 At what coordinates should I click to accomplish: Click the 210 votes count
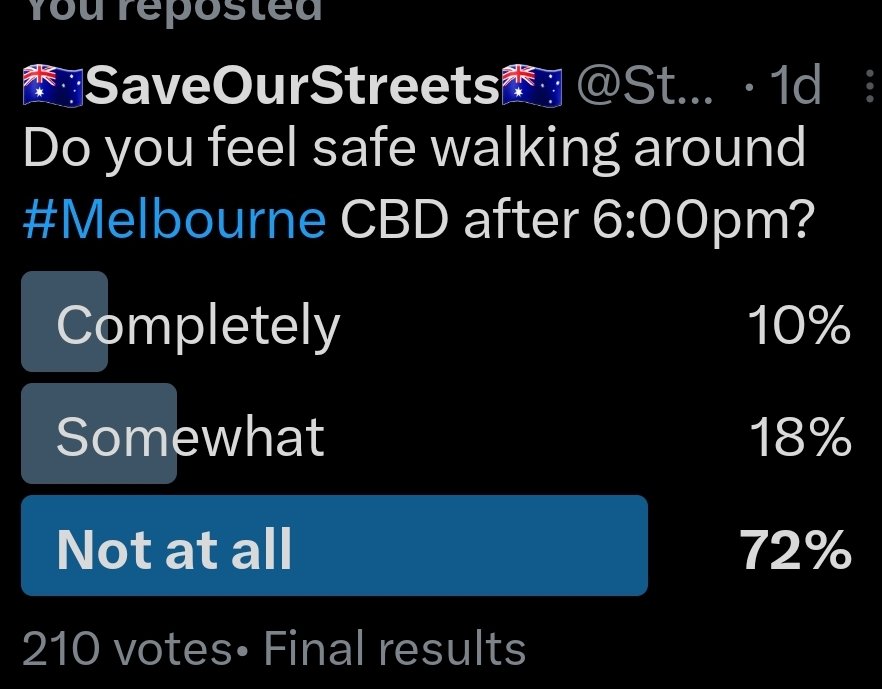click(126, 649)
